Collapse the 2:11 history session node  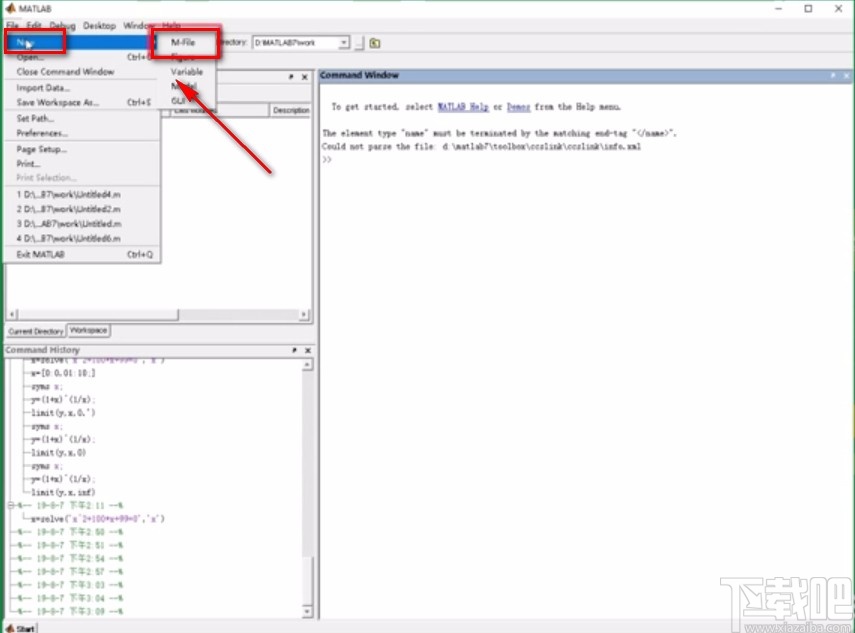pos(10,506)
